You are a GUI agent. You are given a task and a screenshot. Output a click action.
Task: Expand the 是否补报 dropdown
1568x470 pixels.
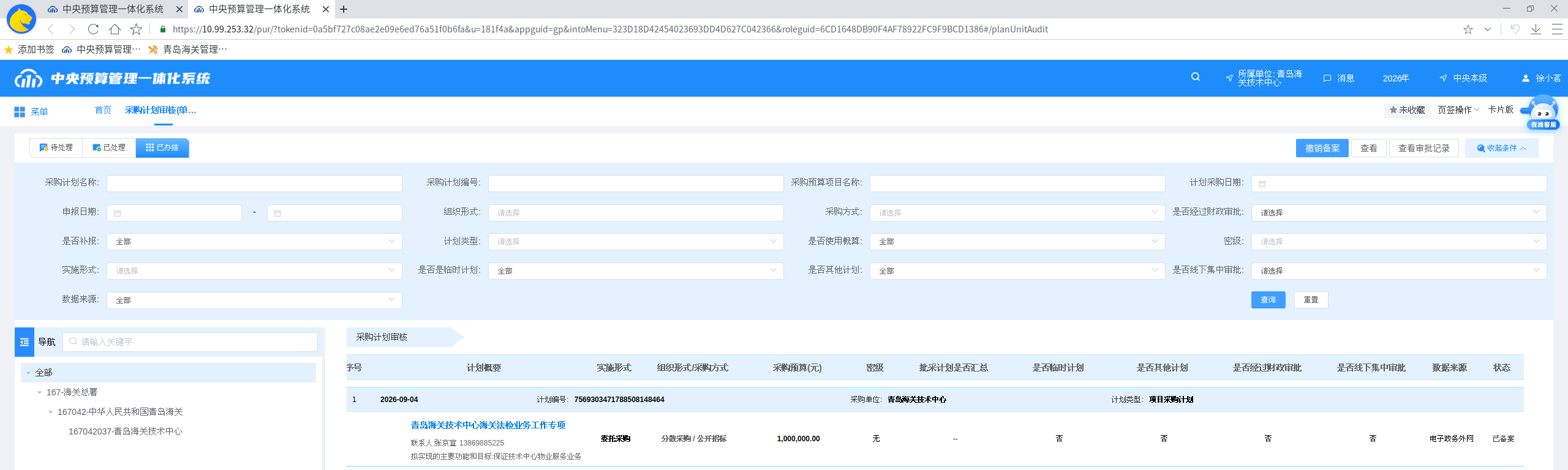click(254, 242)
